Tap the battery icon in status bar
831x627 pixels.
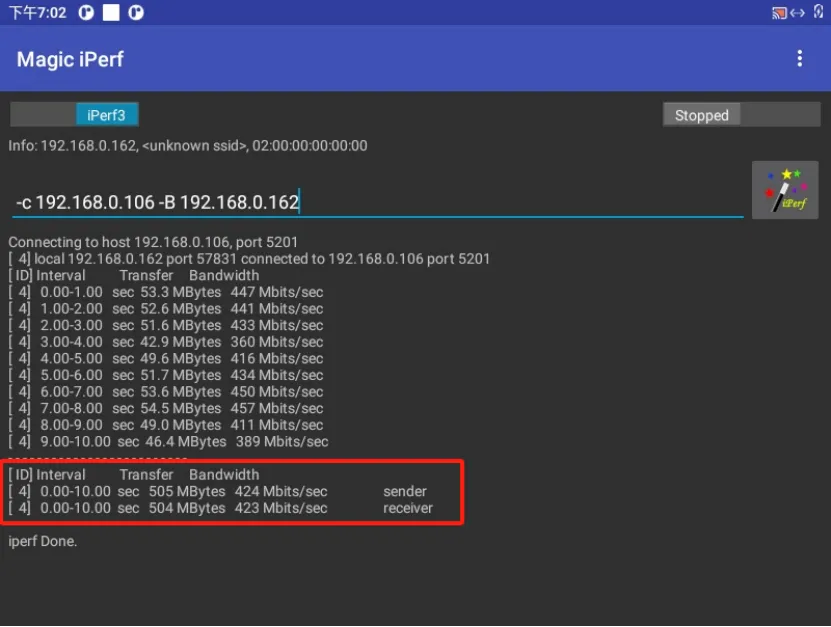(x=818, y=12)
